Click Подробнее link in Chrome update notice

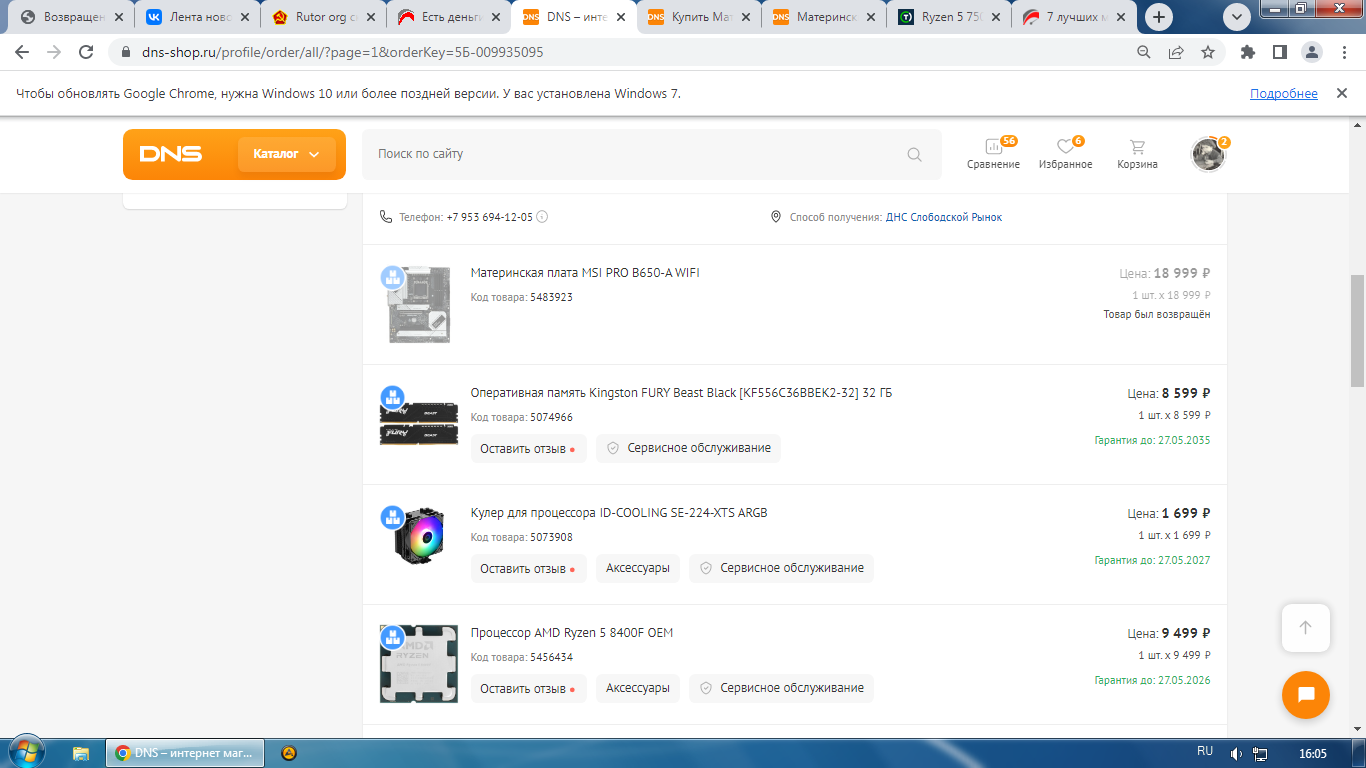(x=1284, y=93)
